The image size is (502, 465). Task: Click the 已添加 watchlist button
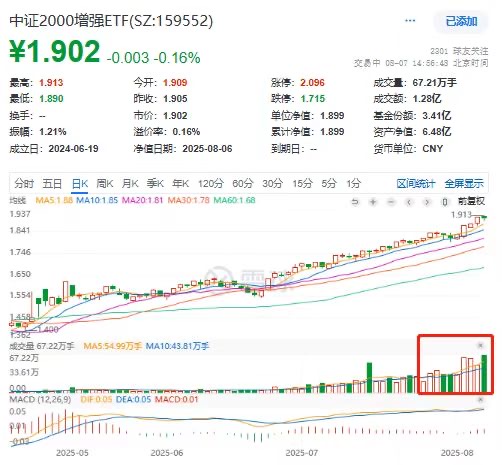click(x=461, y=21)
